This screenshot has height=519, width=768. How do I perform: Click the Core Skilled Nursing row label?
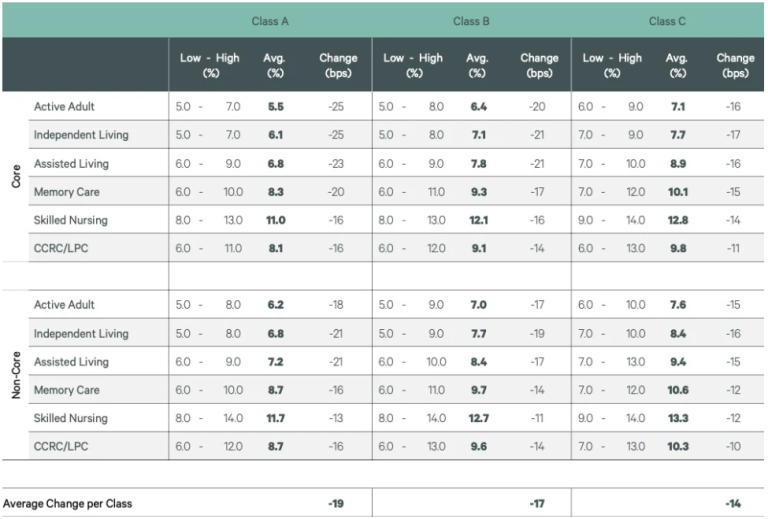click(70, 220)
